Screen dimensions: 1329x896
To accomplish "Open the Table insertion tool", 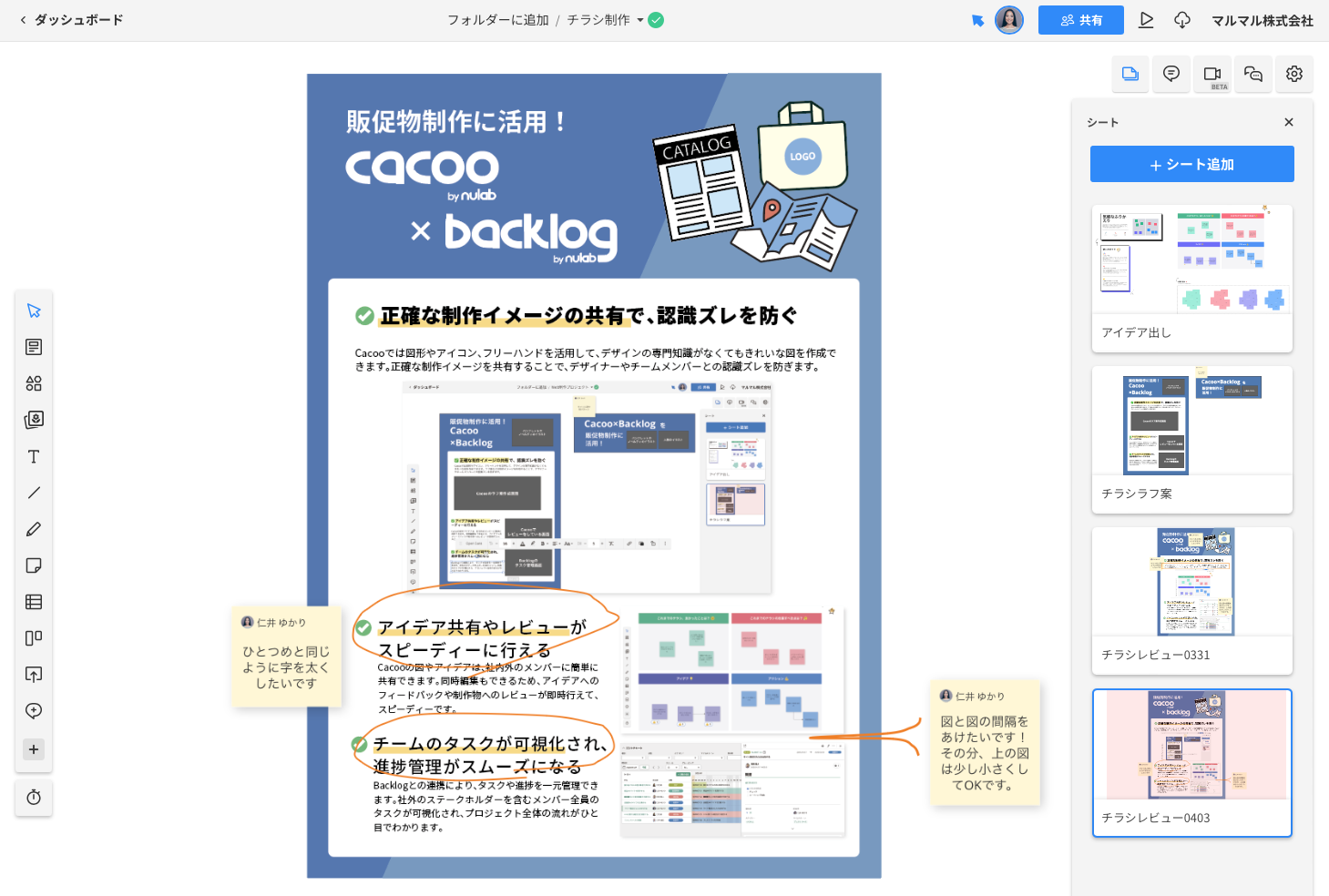I will pos(34,601).
